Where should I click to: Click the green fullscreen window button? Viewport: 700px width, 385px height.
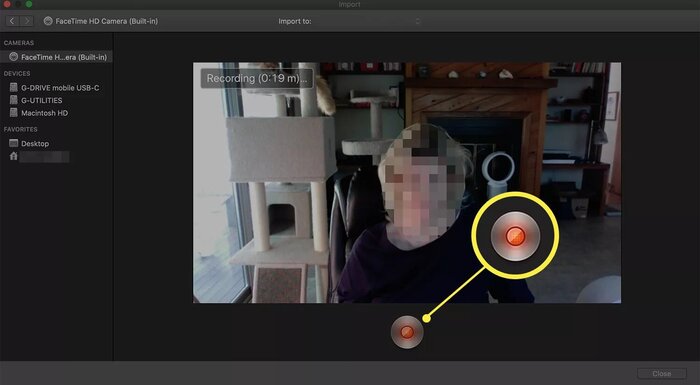29,4
